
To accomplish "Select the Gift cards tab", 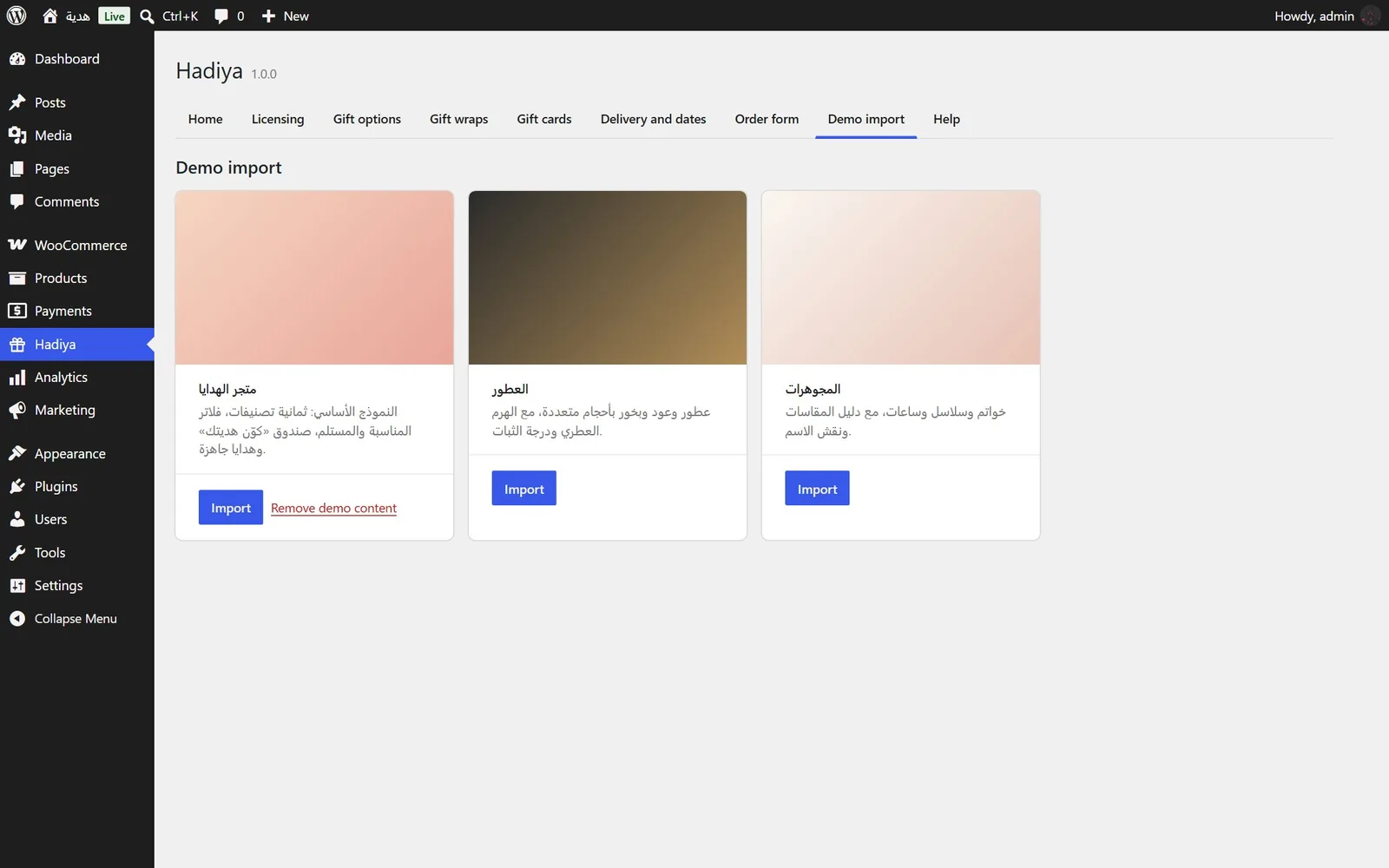I will click(544, 119).
